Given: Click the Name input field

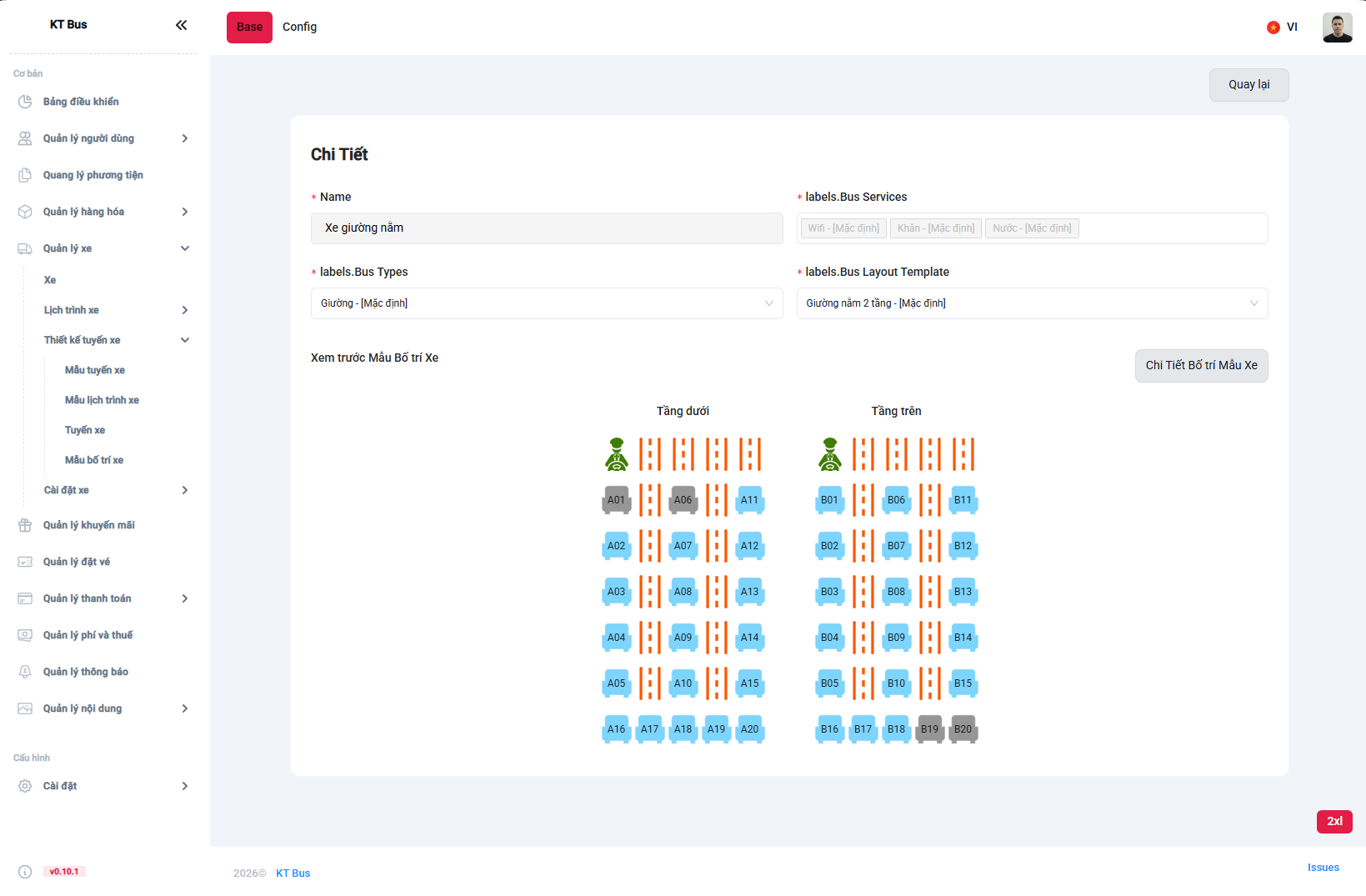Looking at the screenshot, I should pos(547,228).
